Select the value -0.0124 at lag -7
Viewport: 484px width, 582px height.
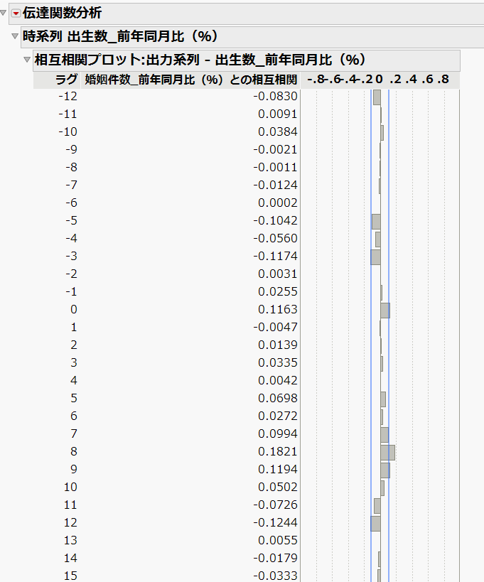pyautogui.click(x=275, y=185)
